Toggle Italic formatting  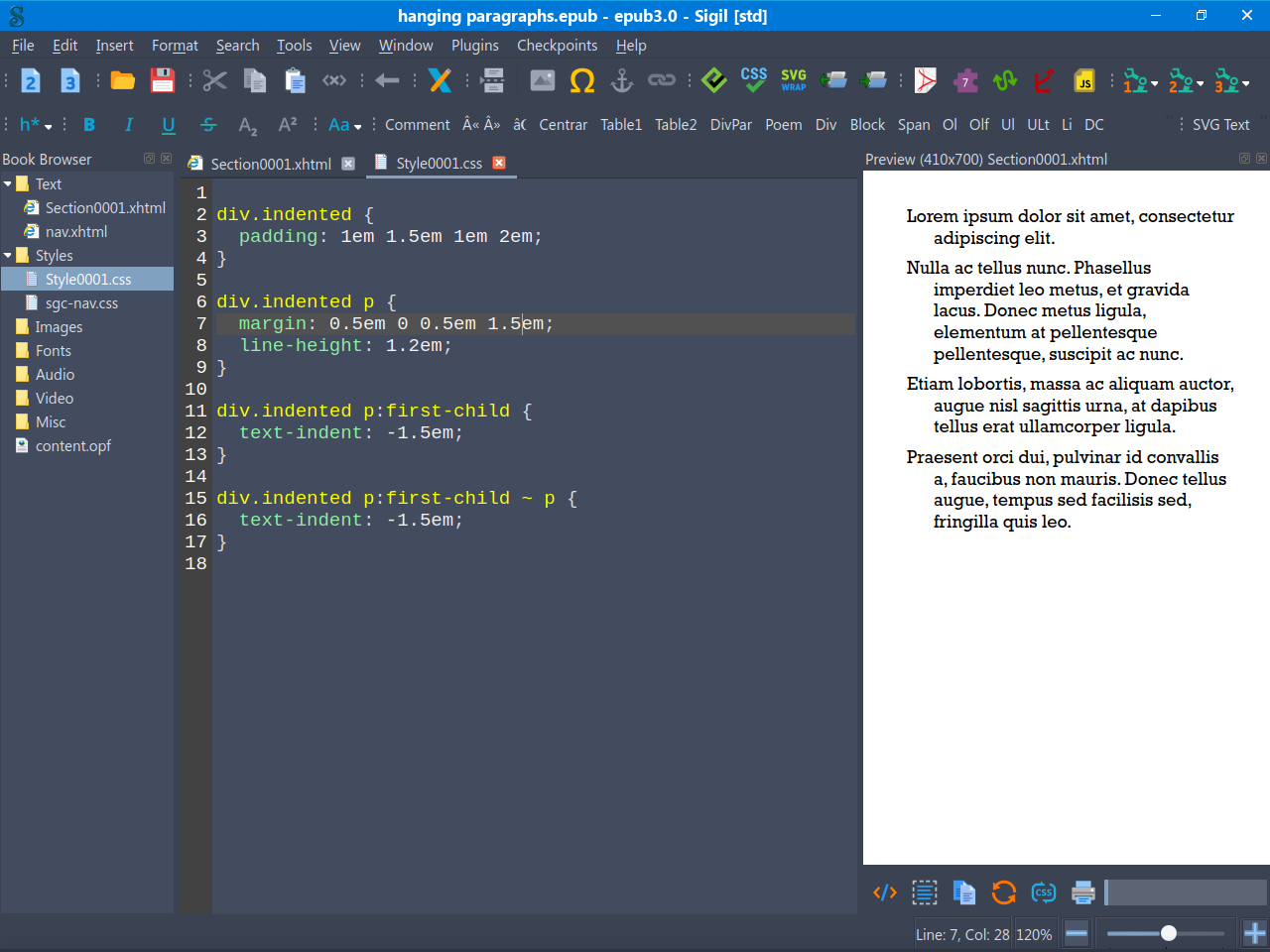(x=128, y=125)
